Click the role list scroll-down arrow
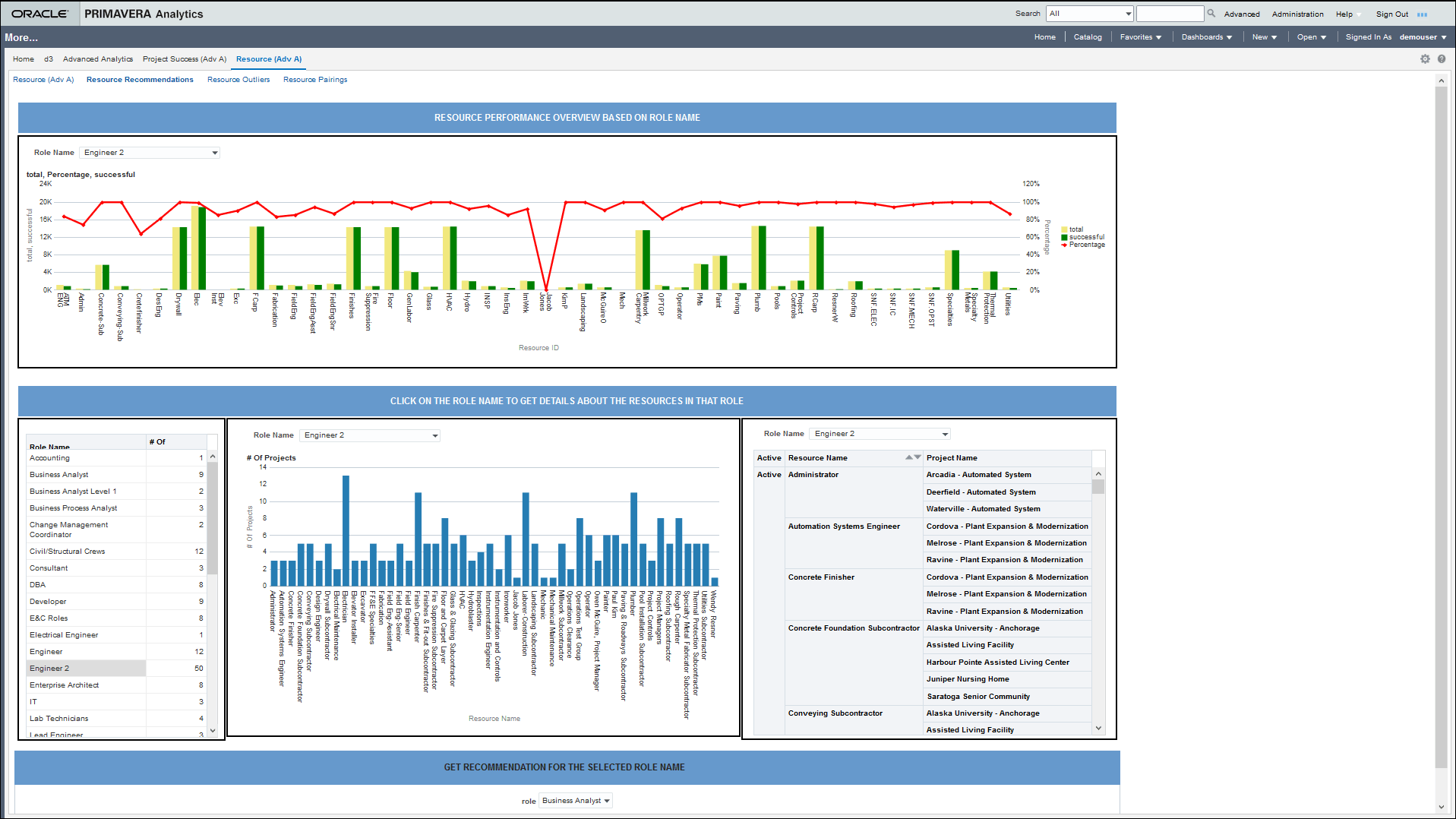This screenshot has width=1456, height=819. [213, 731]
